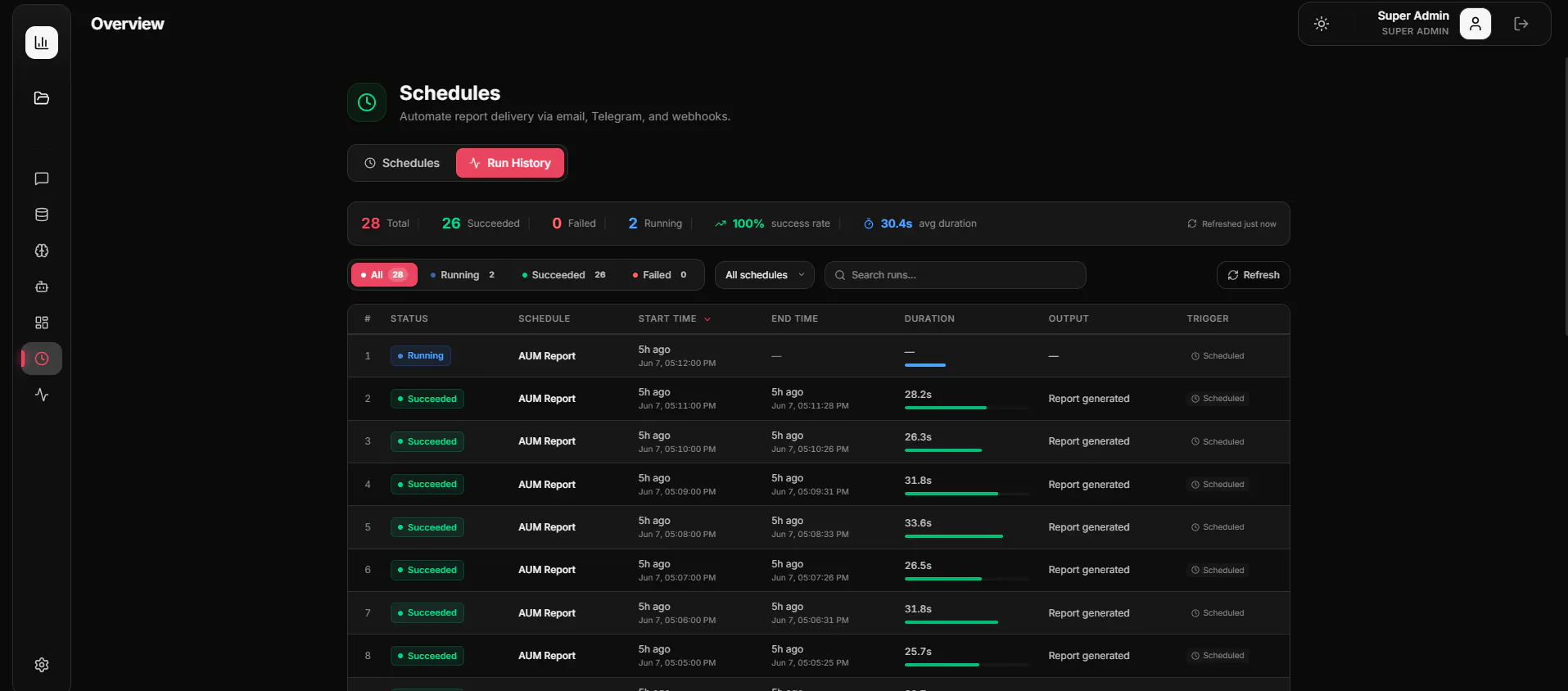Click the Succeeded badge in row 2
The height and width of the screenshot is (691, 1568).
(x=427, y=399)
